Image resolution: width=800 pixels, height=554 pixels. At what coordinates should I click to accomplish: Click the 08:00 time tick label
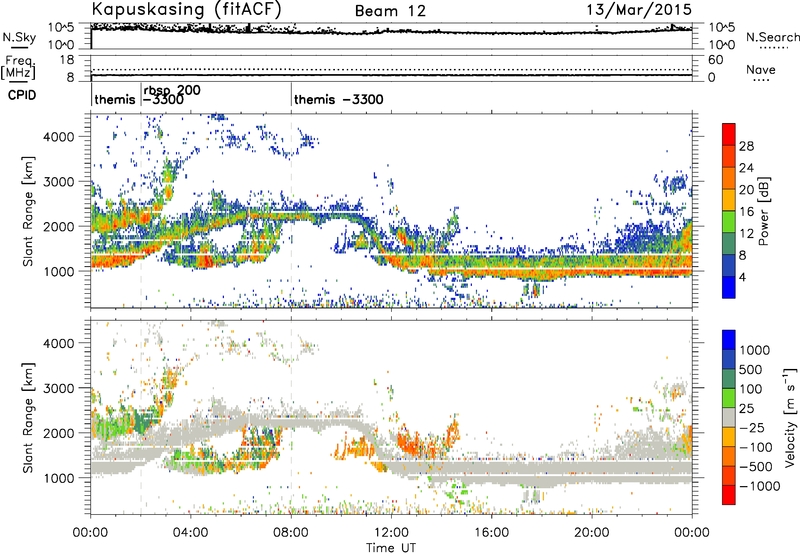point(291,533)
